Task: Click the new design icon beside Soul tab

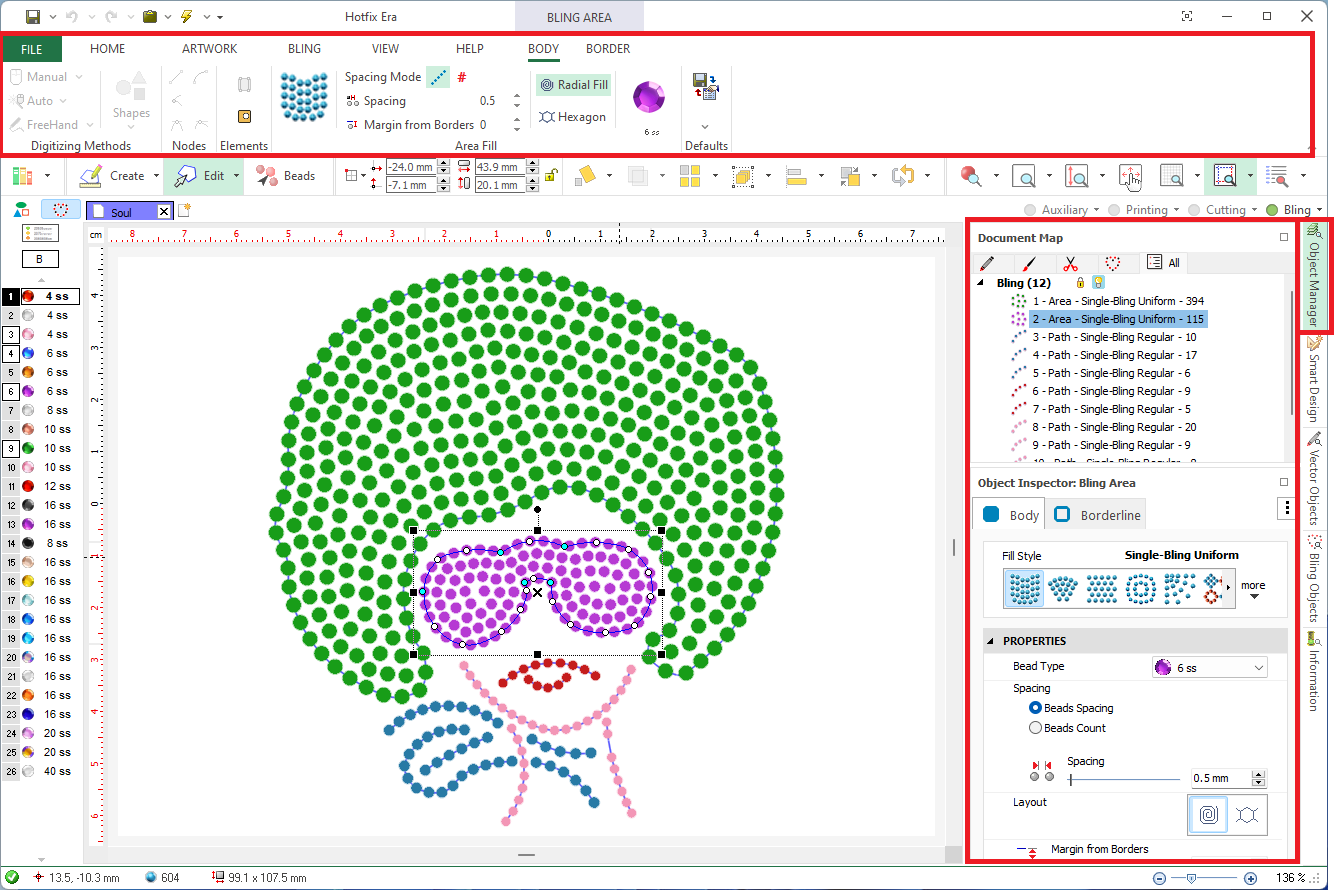Action: [x=184, y=210]
